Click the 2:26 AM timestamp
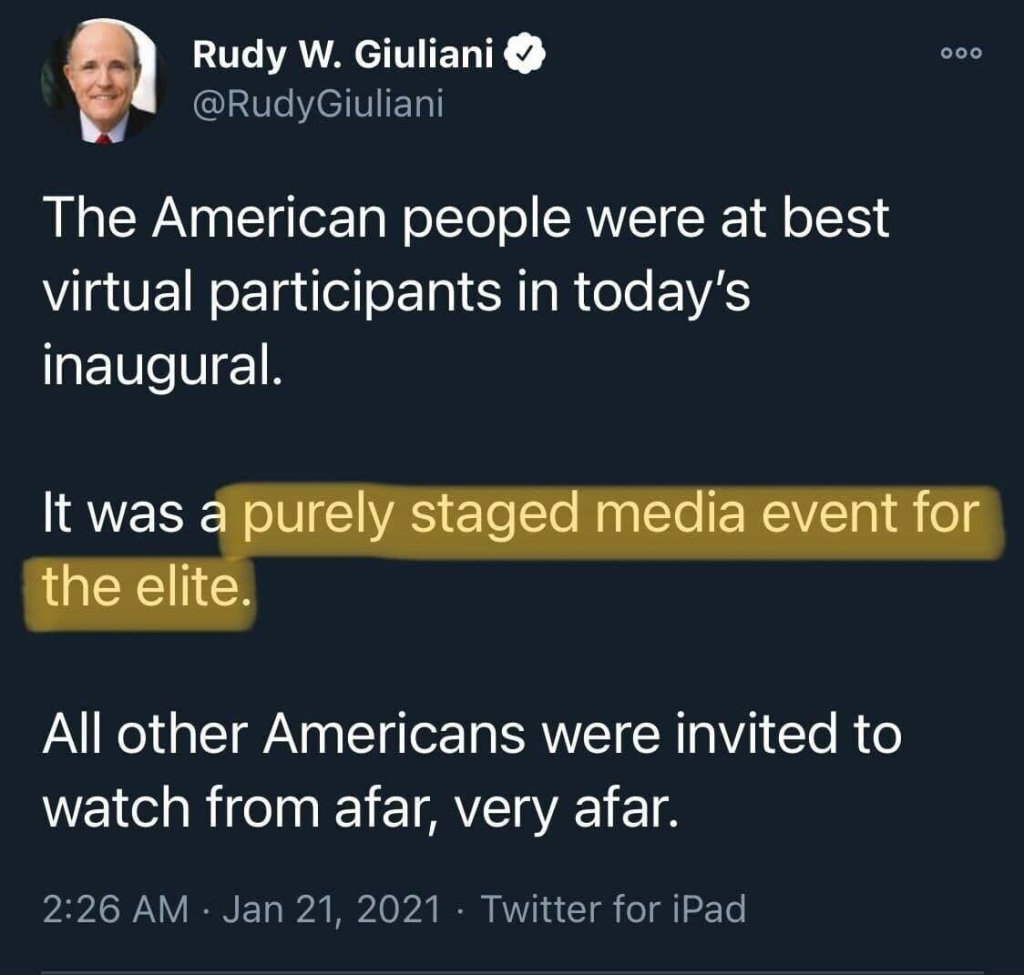This screenshot has height=975, width=1024. 115,909
